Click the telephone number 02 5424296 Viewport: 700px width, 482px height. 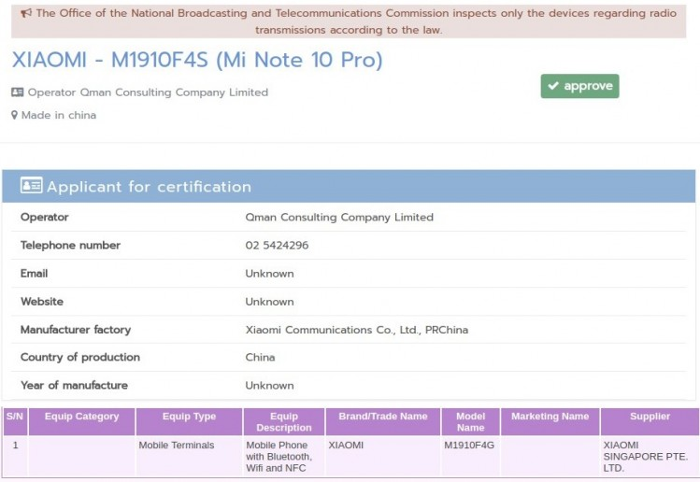click(277, 245)
